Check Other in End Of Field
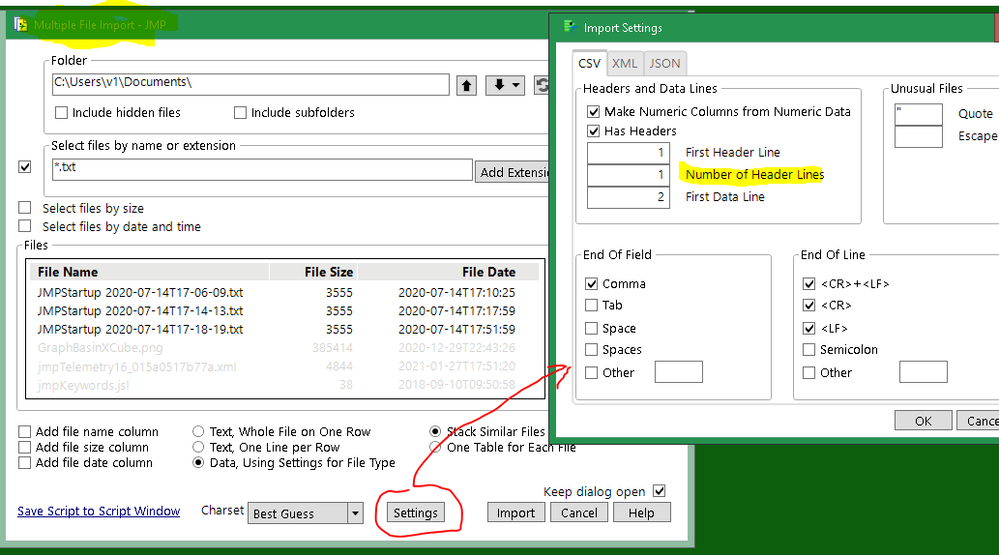Image resolution: width=999 pixels, height=555 pixels. pos(591,373)
